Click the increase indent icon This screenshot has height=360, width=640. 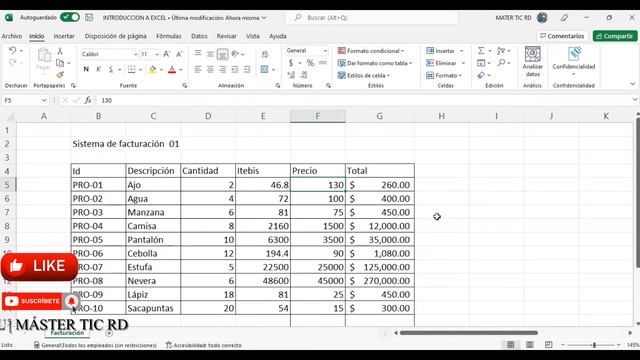pyautogui.click(x=247, y=70)
